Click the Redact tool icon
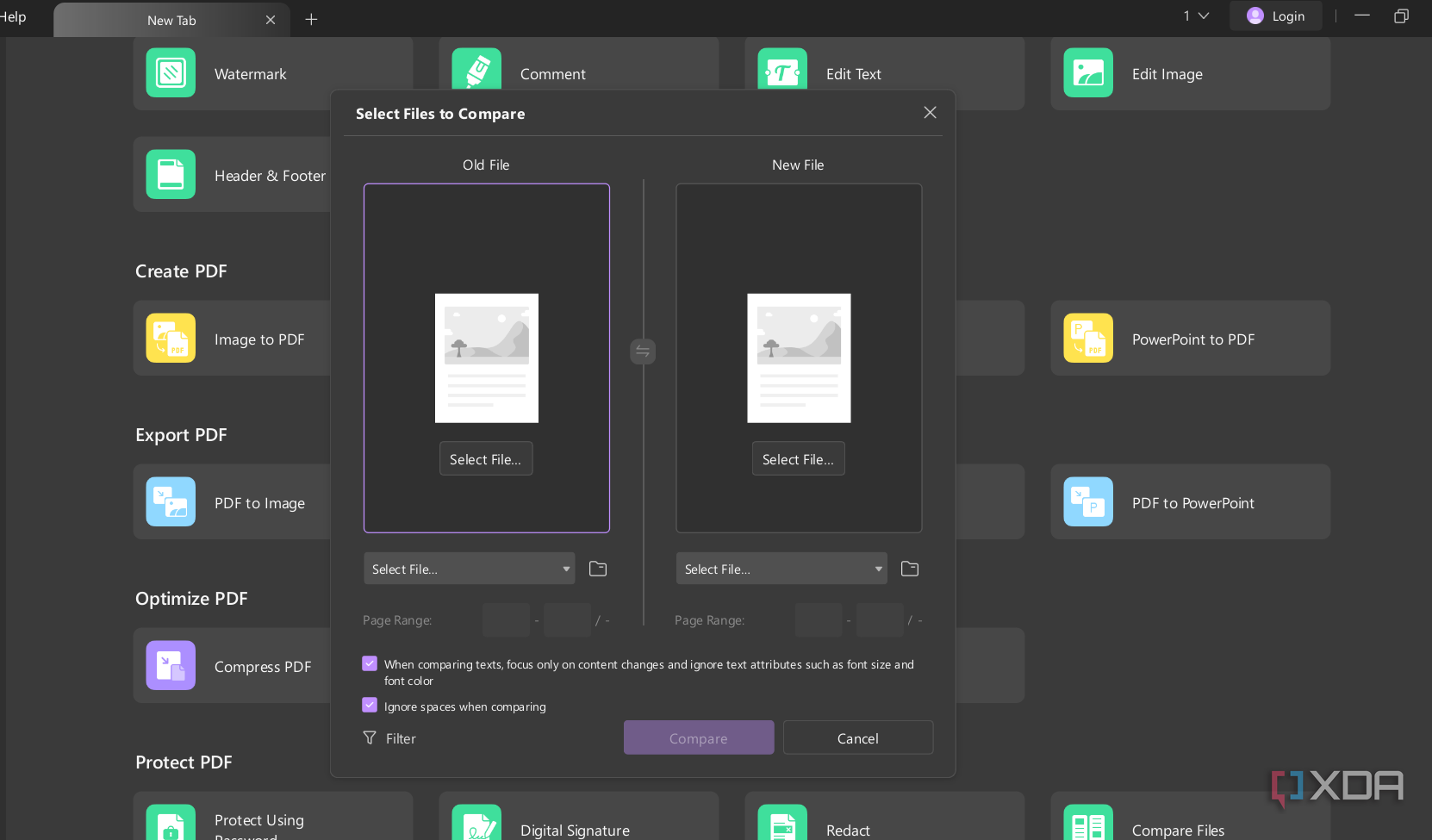The height and width of the screenshot is (840, 1432). [x=782, y=823]
